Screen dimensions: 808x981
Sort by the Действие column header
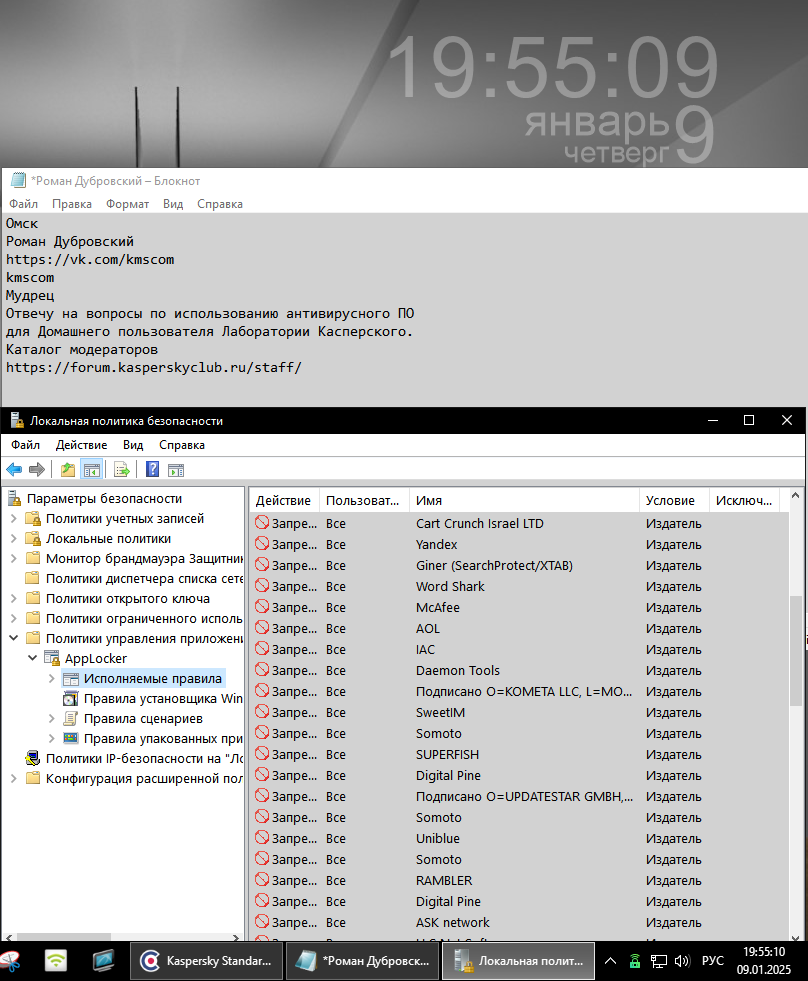coord(284,501)
